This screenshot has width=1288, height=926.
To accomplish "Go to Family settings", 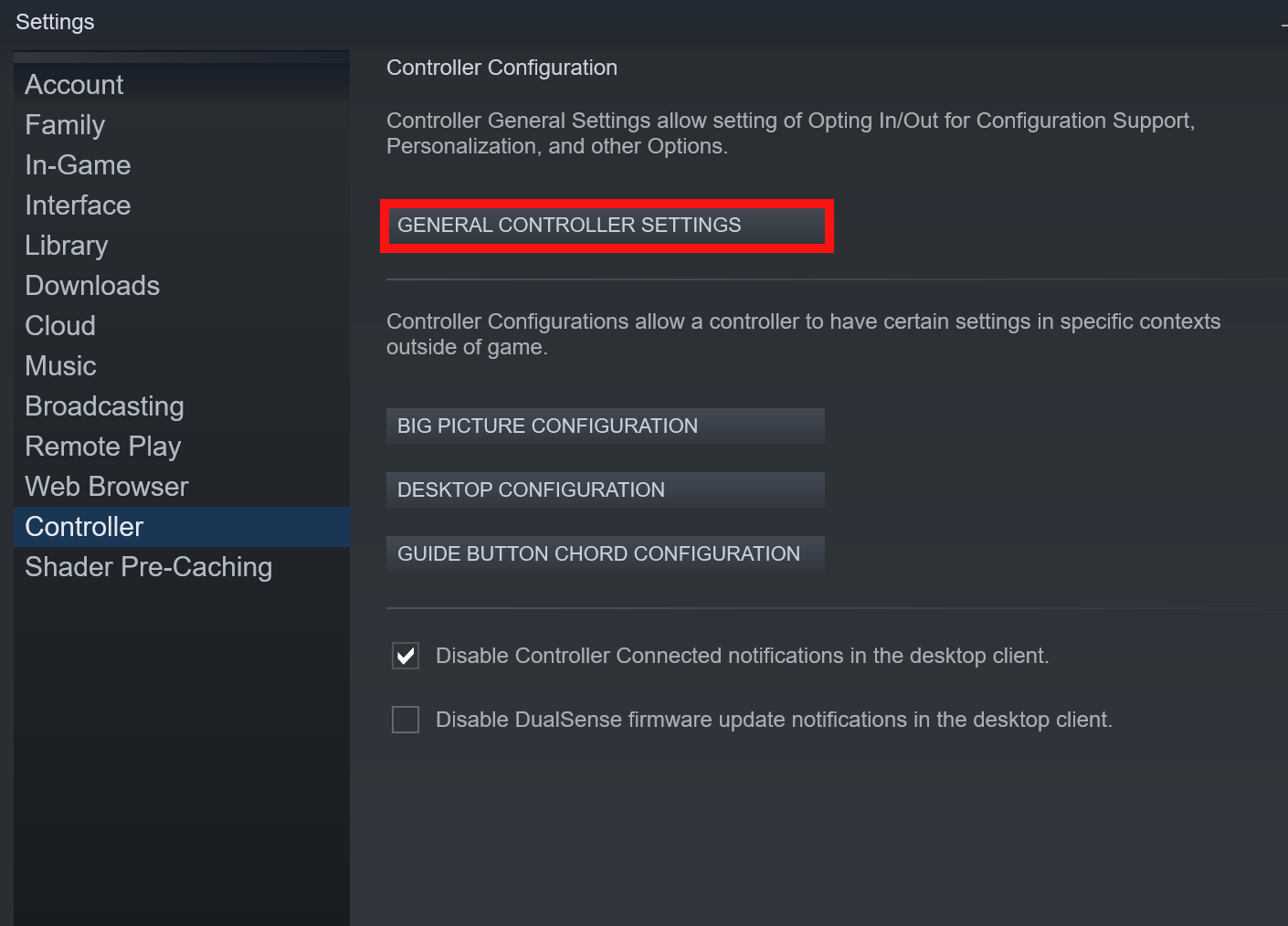I will click(65, 125).
